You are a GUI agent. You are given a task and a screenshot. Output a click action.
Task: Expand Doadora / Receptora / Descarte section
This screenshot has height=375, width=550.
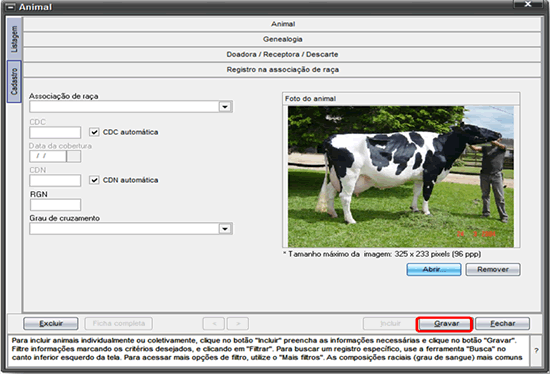click(x=282, y=54)
